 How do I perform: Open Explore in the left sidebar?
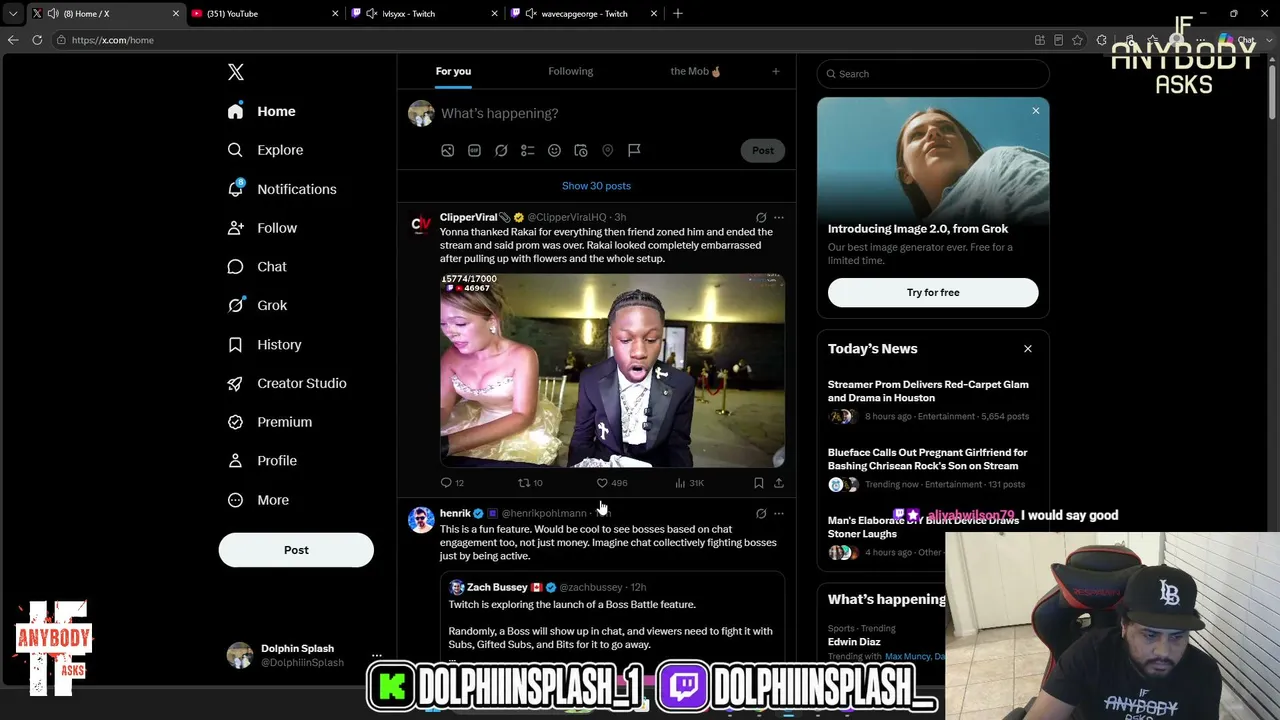tap(265, 150)
